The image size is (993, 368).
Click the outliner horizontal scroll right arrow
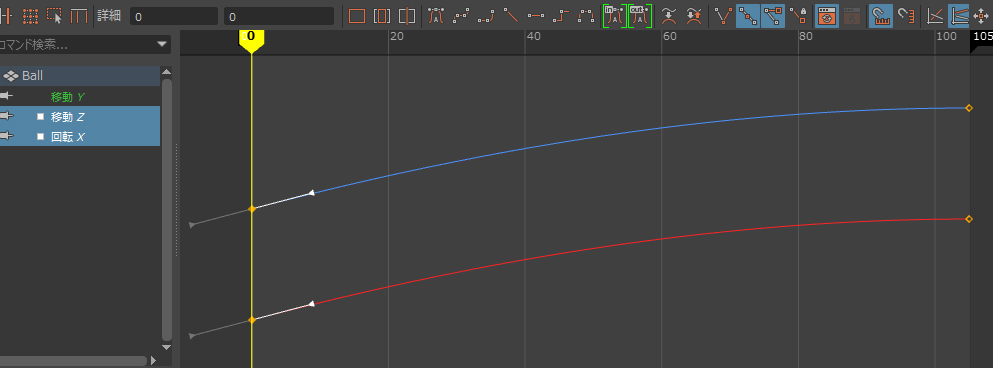point(153,361)
